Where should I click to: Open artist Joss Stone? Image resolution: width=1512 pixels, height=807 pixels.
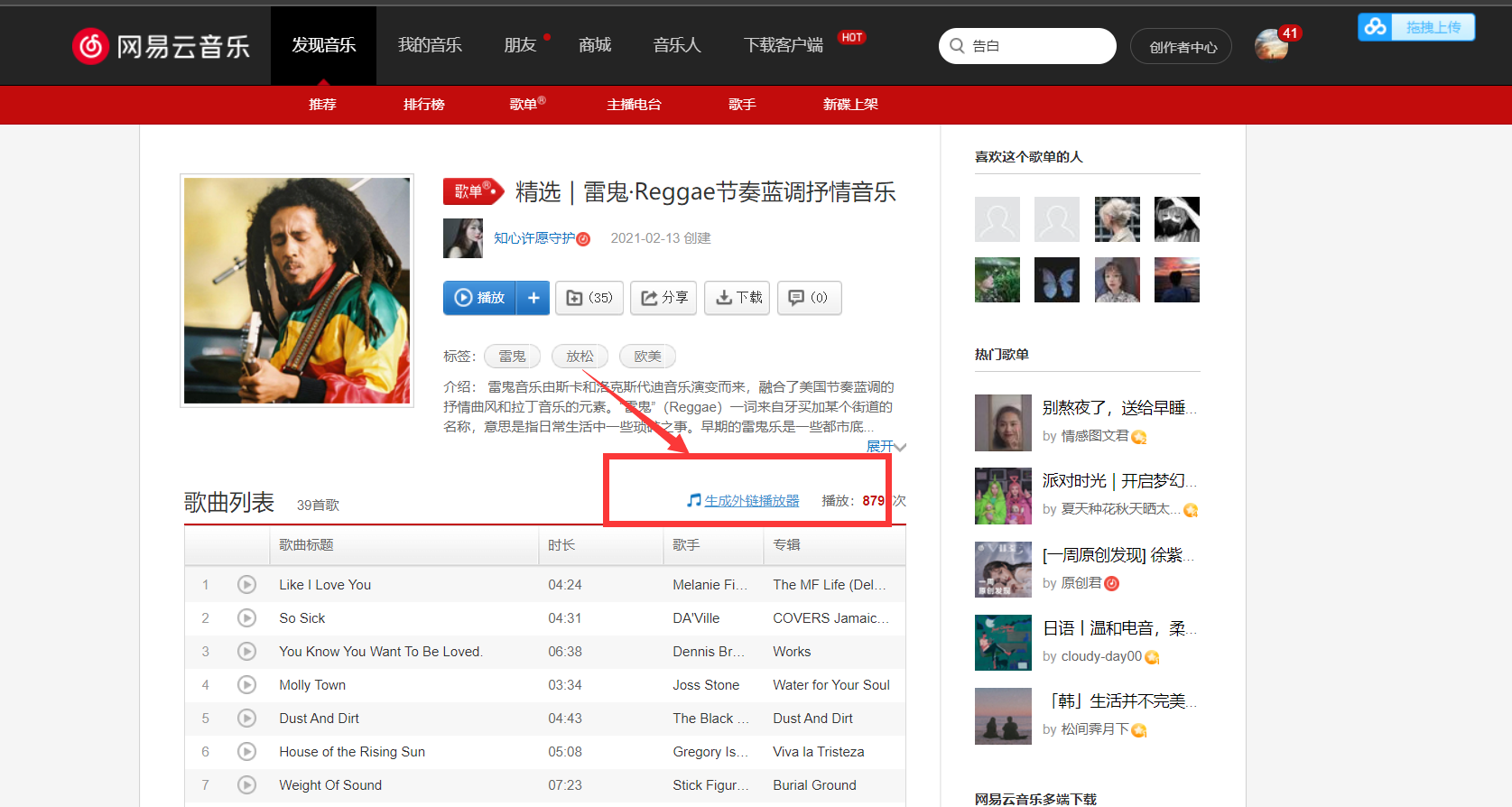tap(706, 685)
